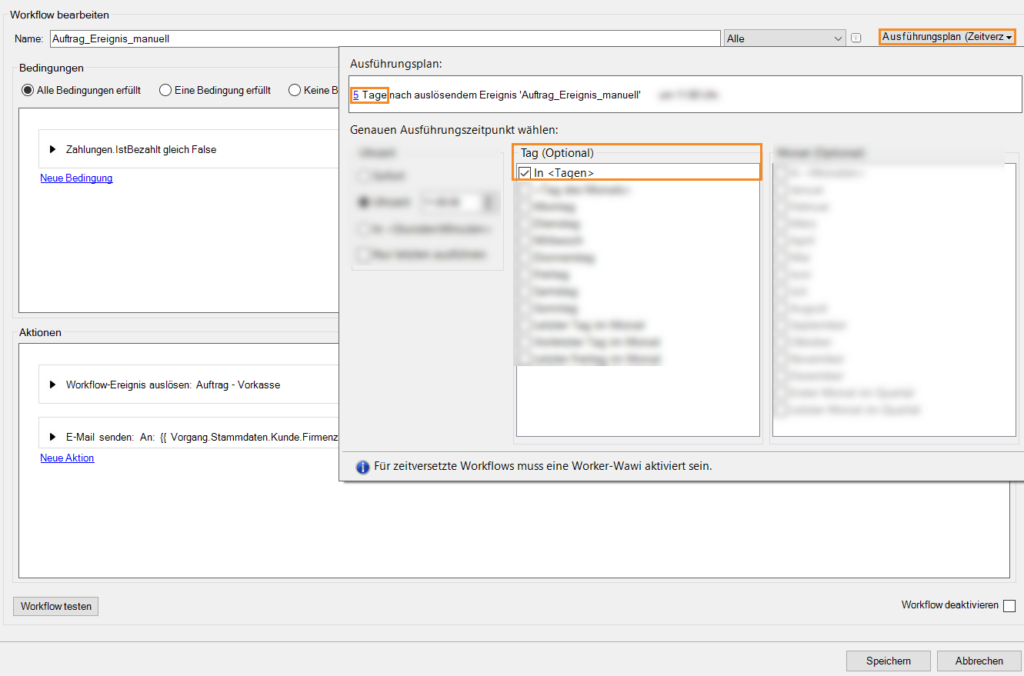Click the '5 Tage' link in Ausführungsplan
This screenshot has height=676, width=1024.
click(x=369, y=95)
